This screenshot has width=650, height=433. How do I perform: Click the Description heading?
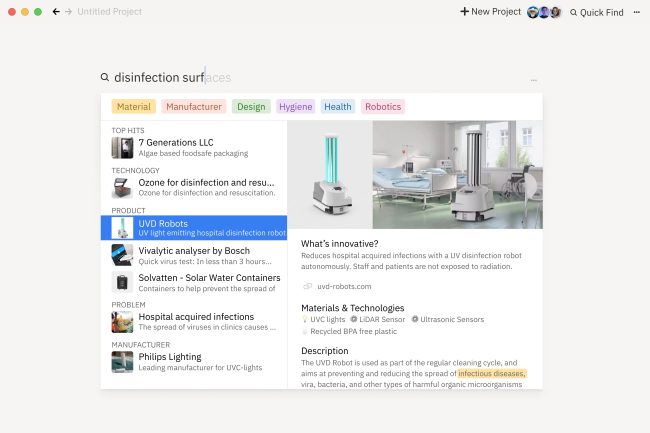click(x=325, y=351)
